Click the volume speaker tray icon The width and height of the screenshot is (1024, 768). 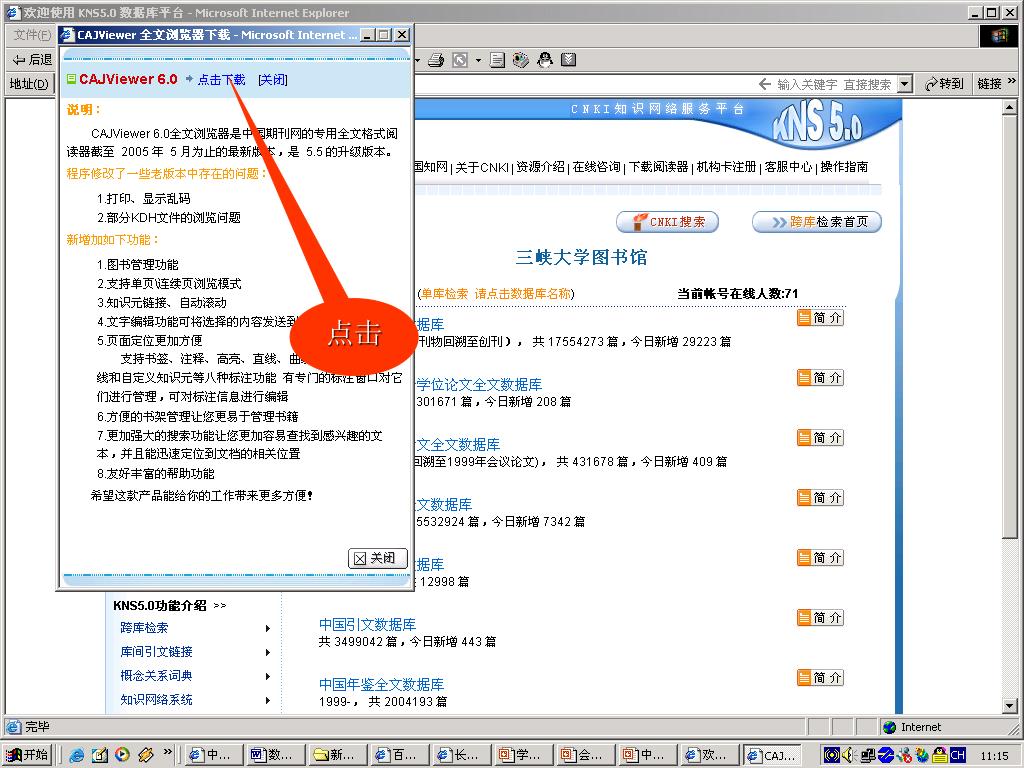(x=849, y=756)
